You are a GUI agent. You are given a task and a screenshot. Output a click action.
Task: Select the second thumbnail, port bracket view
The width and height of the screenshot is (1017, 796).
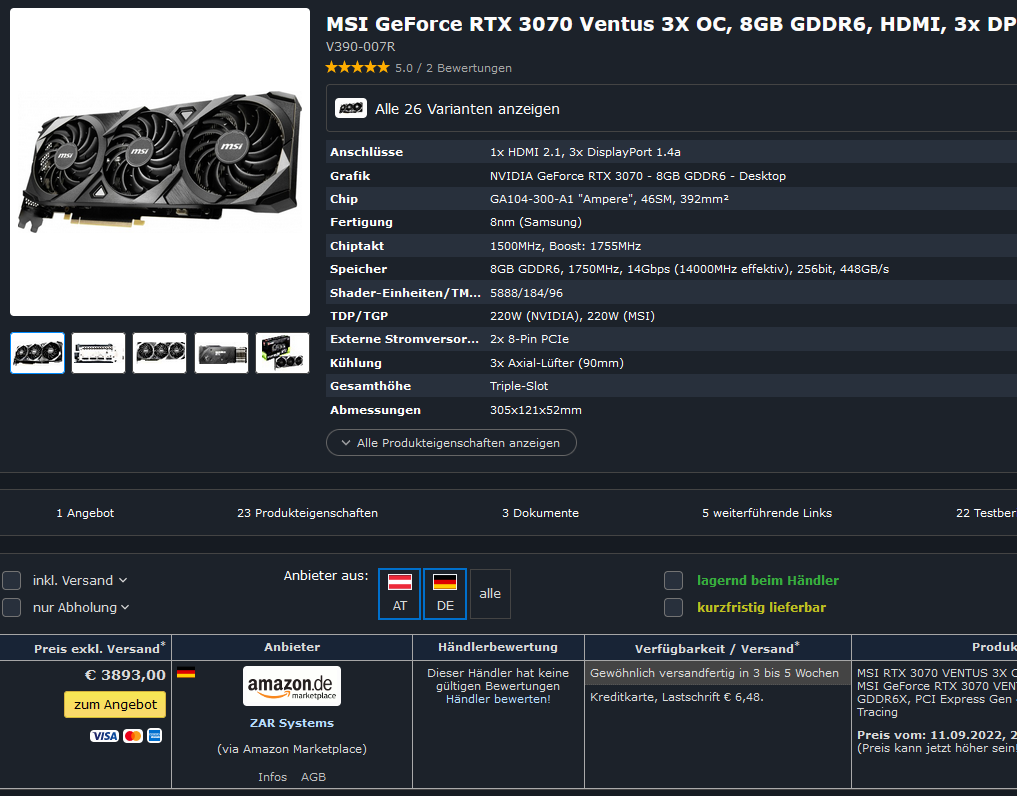pos(99,353)
